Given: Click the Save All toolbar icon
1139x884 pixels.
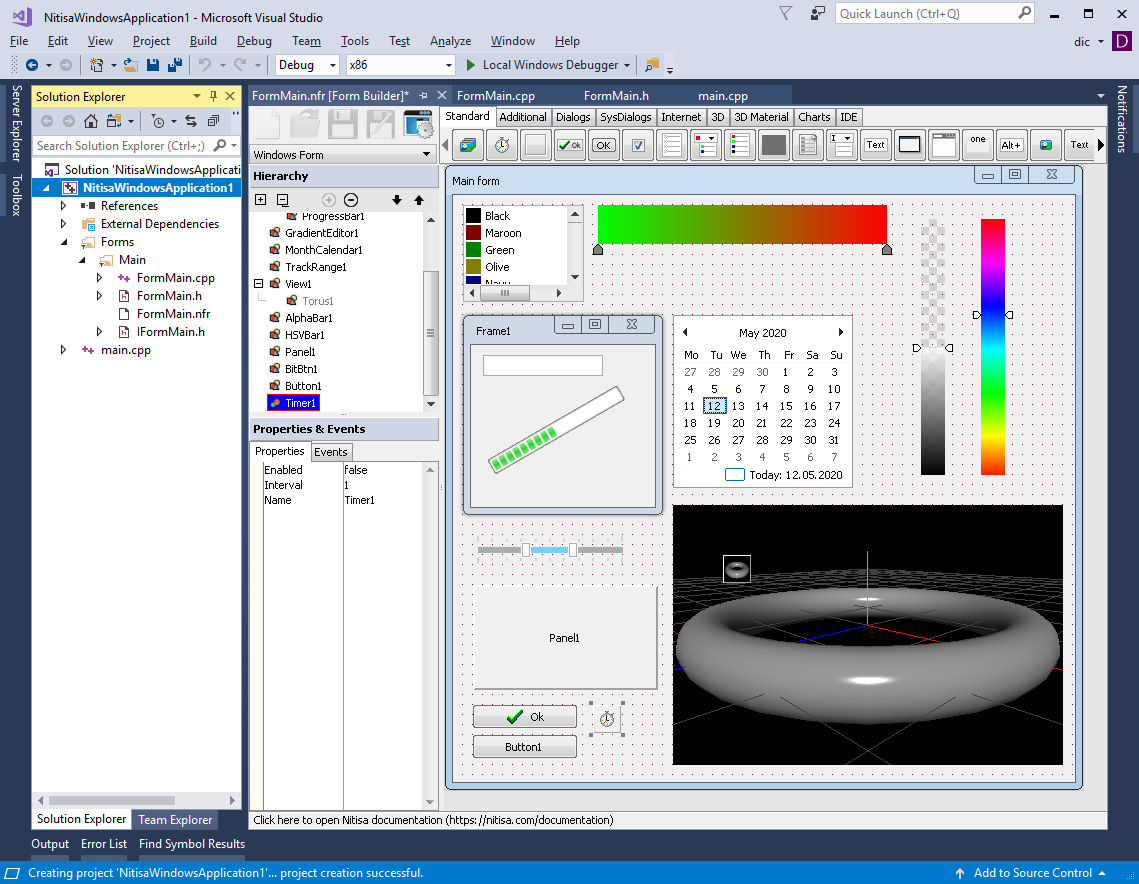Looking at the screenshot, I should [174, 65].
